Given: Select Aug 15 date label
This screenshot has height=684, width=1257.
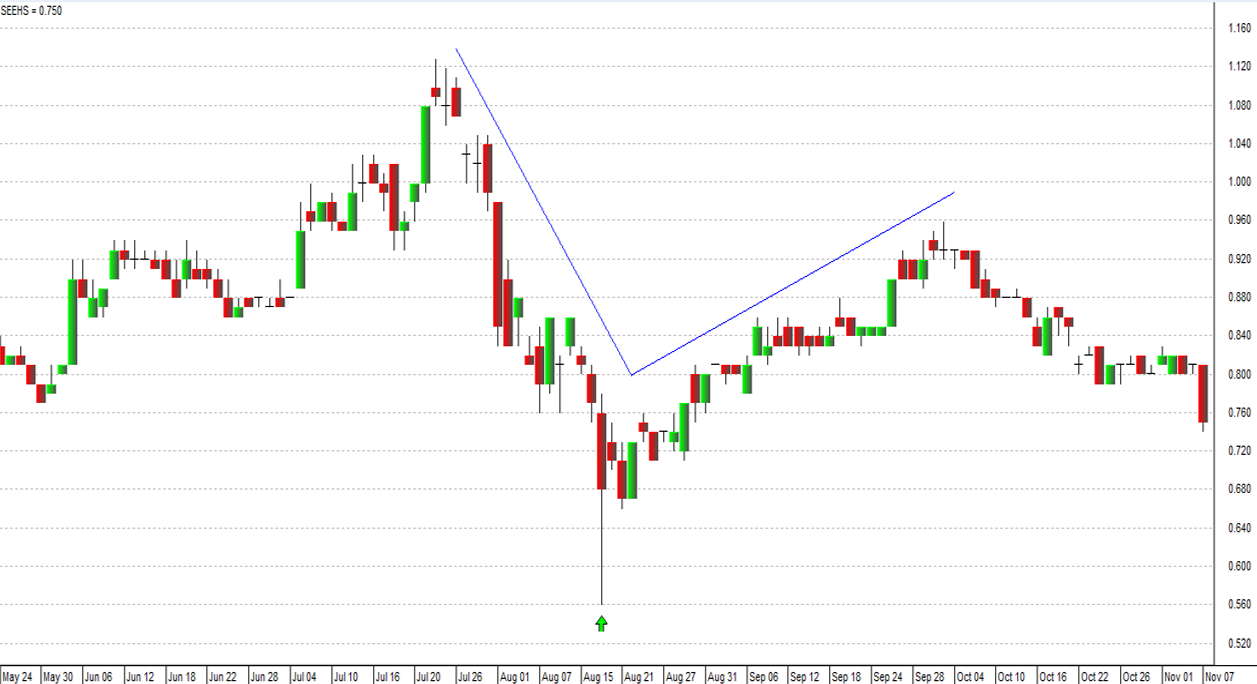Looking at the screenshot, I should pyautogui.click(x=598, y=677).
